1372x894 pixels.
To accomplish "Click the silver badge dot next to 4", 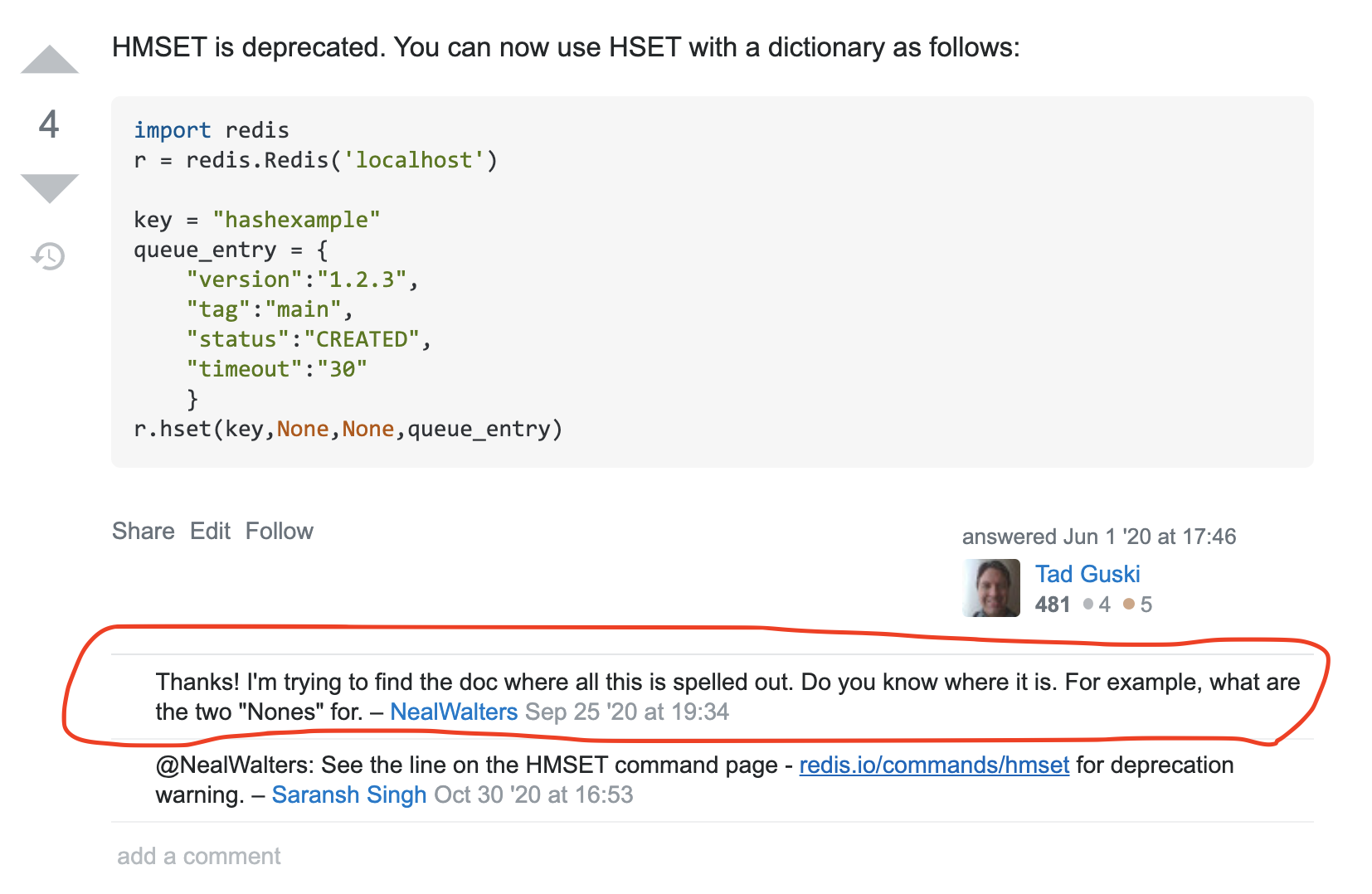I will (x=1088, y=605).
